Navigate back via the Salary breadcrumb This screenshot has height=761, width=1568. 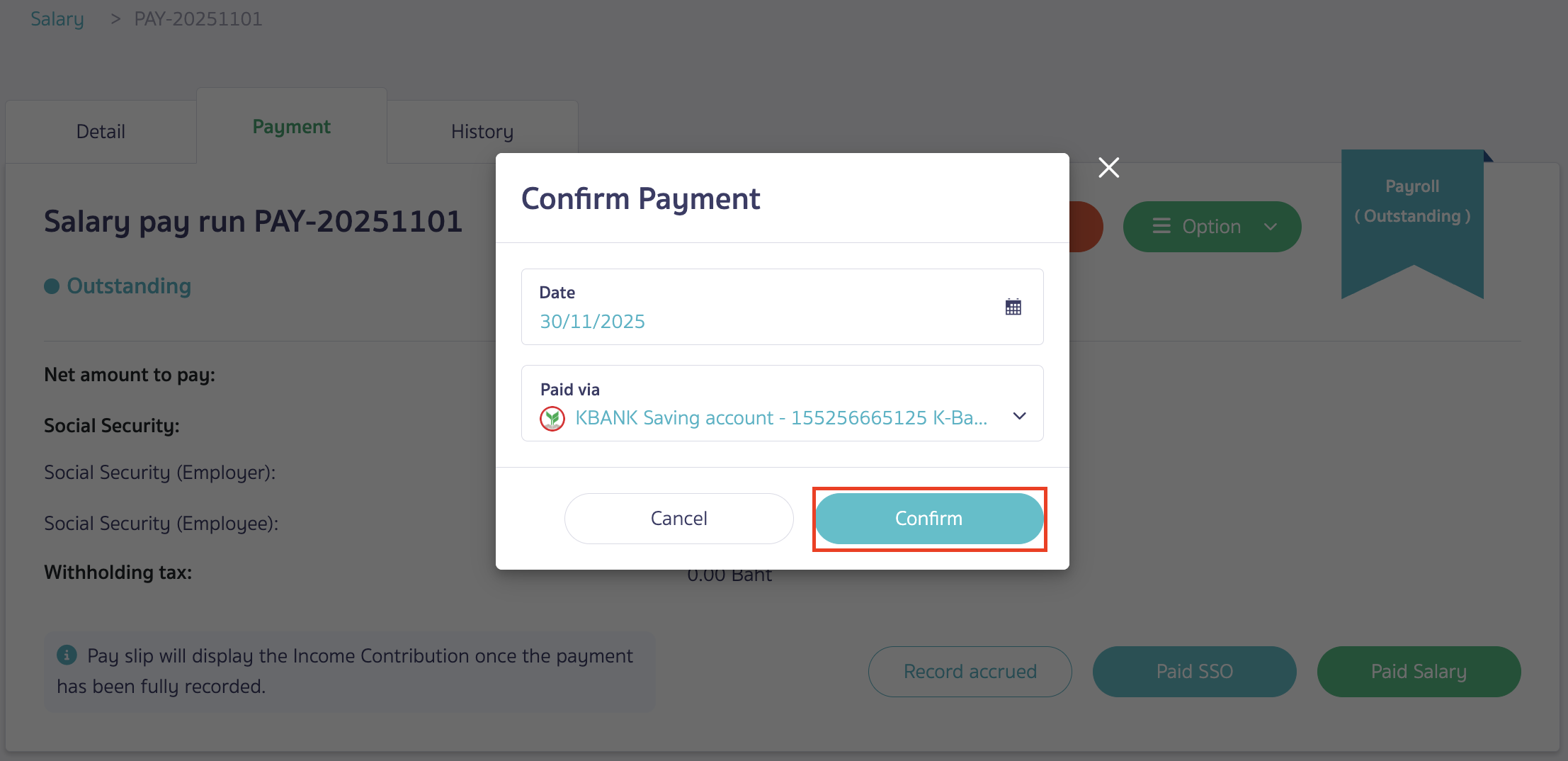click(57, 18)
